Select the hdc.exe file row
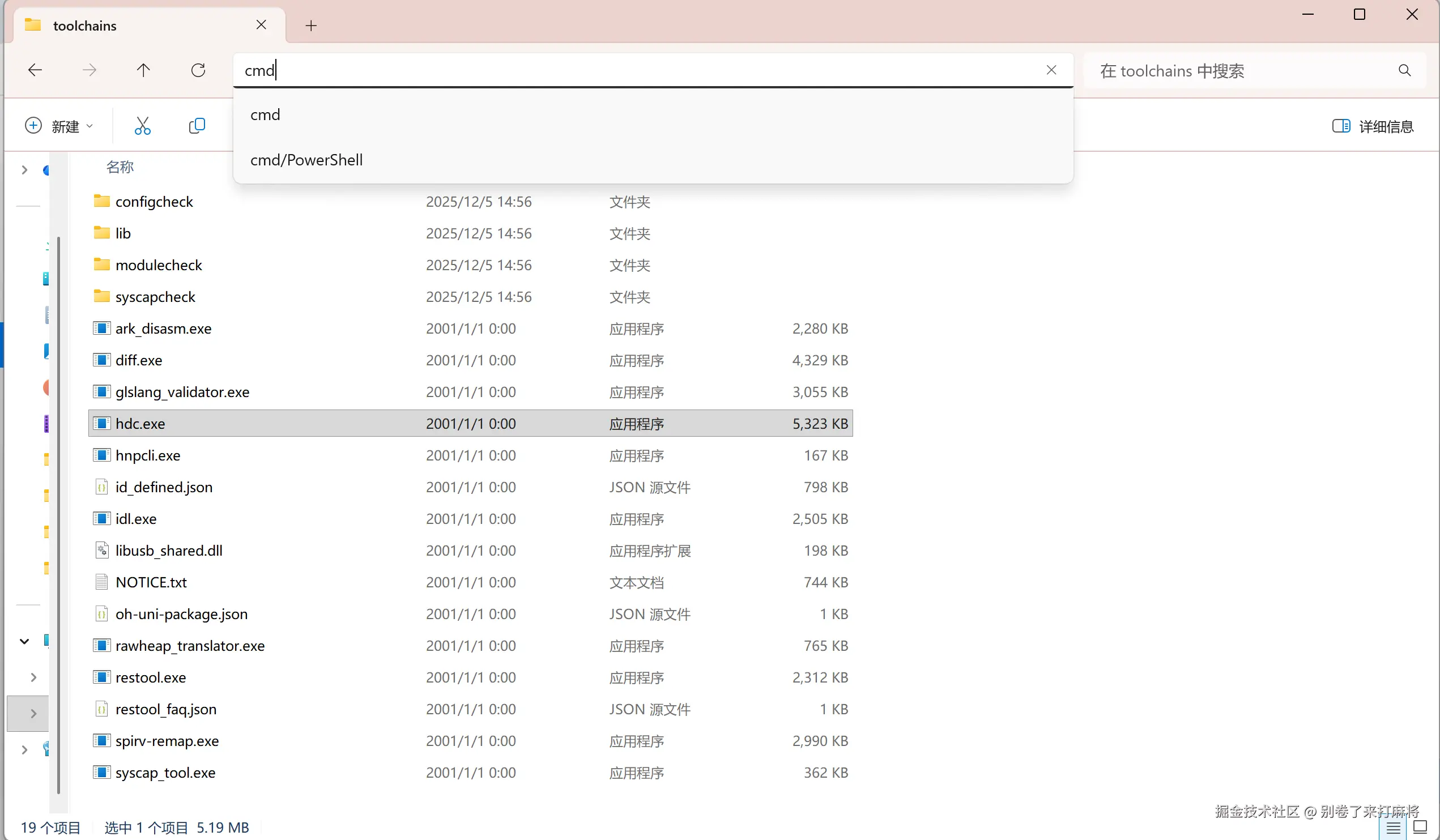Viewport: 1440px width, 840px height. (x=140, y=424)
